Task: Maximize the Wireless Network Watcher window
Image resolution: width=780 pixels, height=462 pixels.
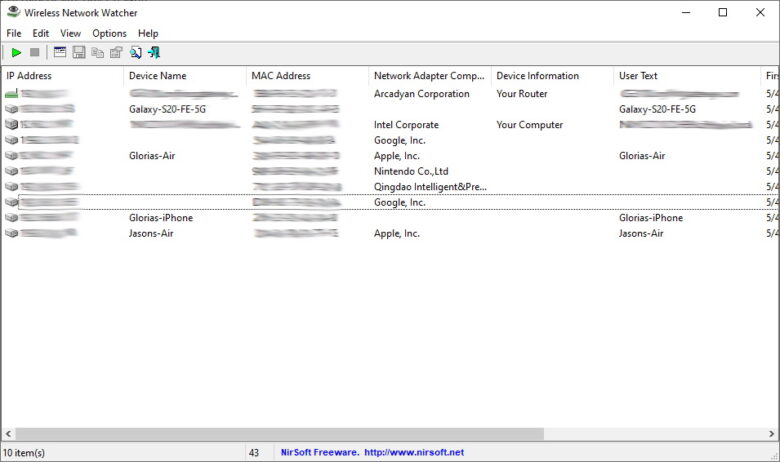Action: [723, 12]
